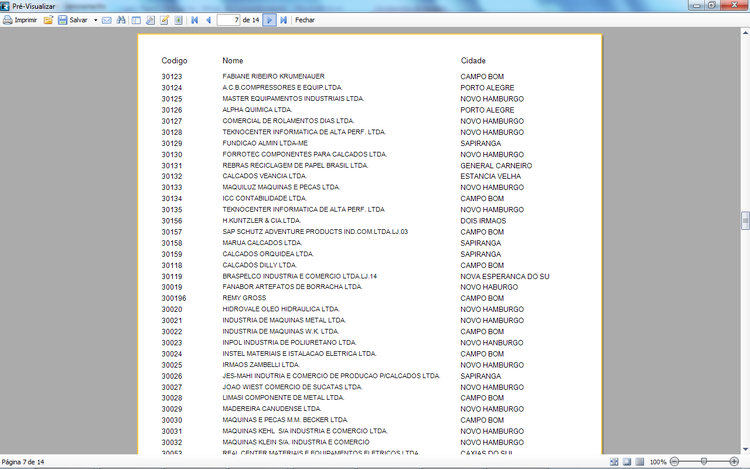
Task: Click the 100% zoom value
Action: 658,462
